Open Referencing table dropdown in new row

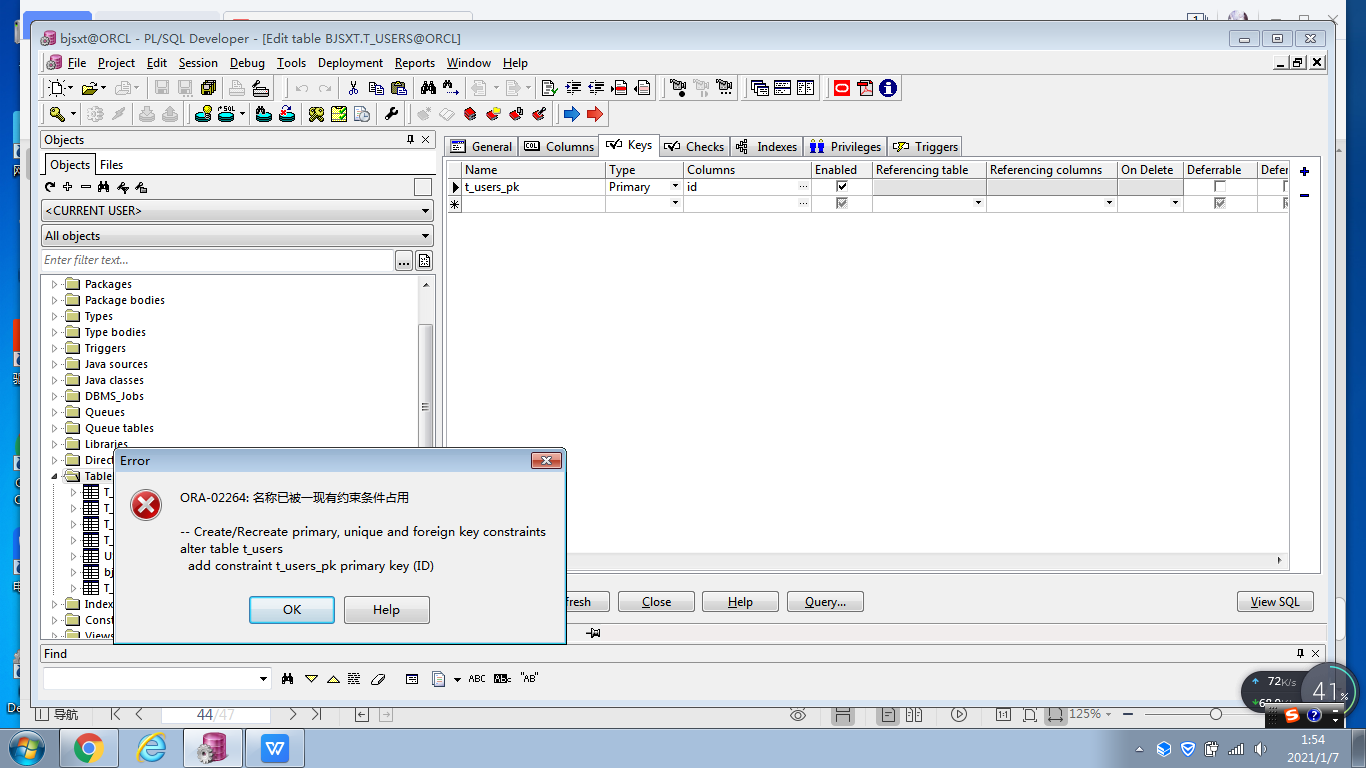(x=978, y=203)
